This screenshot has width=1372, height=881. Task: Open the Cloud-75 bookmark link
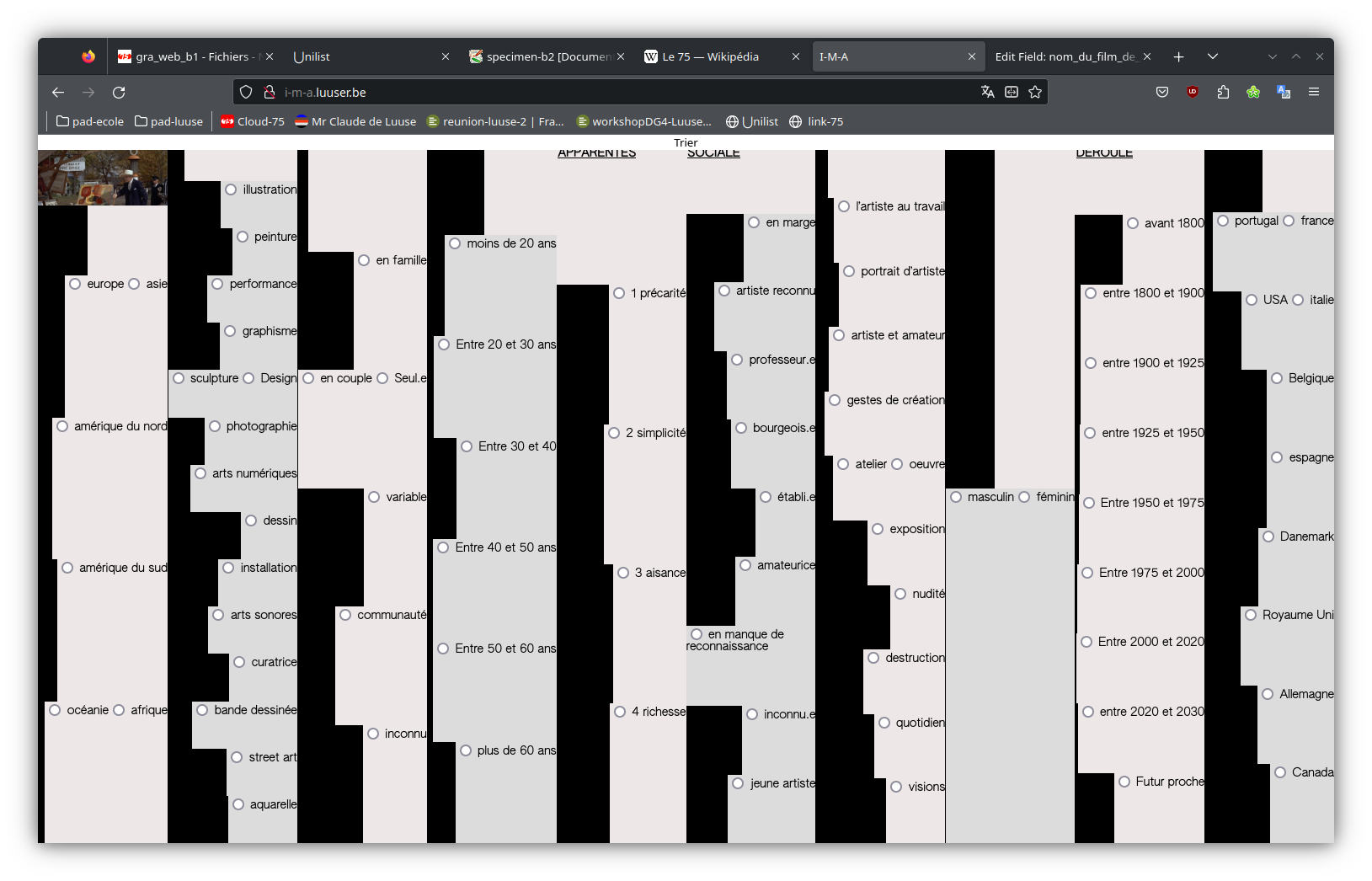click(253, 121)
